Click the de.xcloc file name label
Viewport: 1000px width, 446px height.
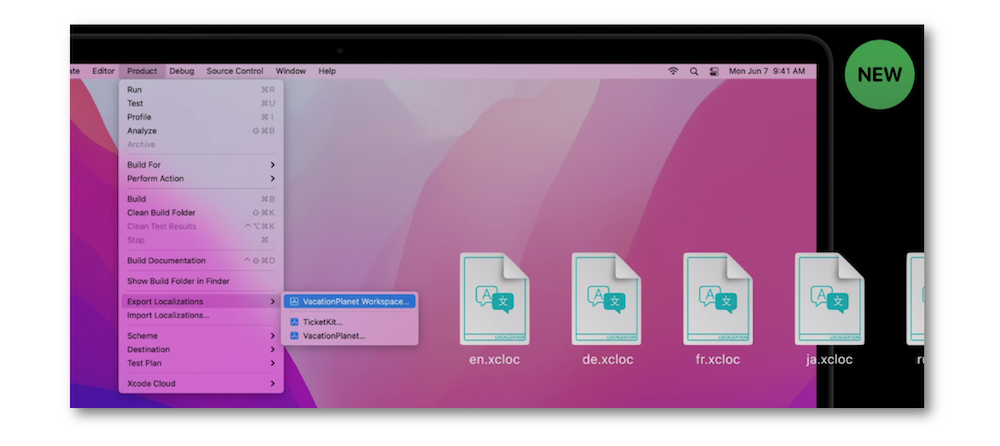coord(608,359)
